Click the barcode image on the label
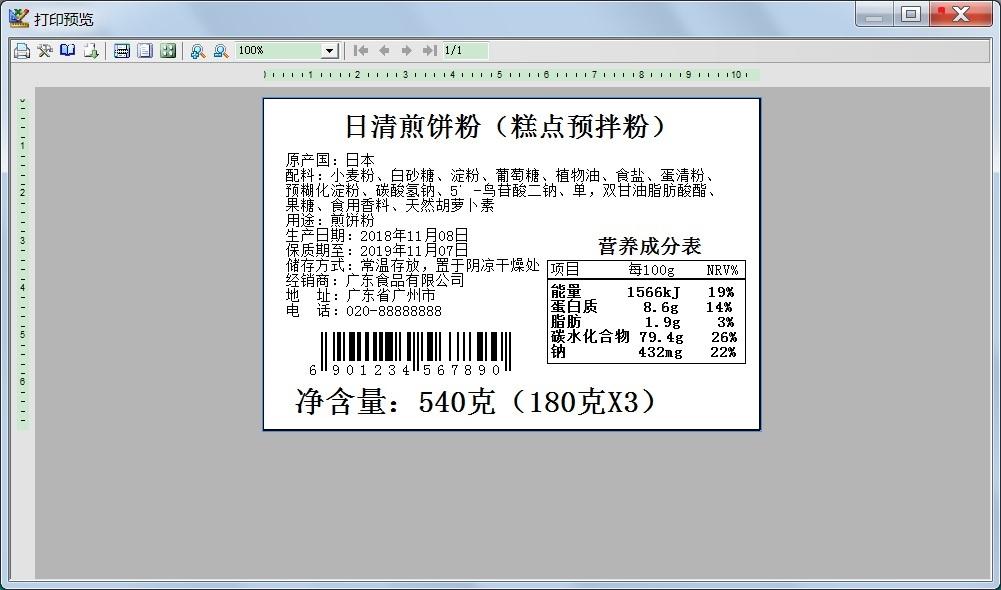This screenshot has height=590, width=1001. [410, 353]
